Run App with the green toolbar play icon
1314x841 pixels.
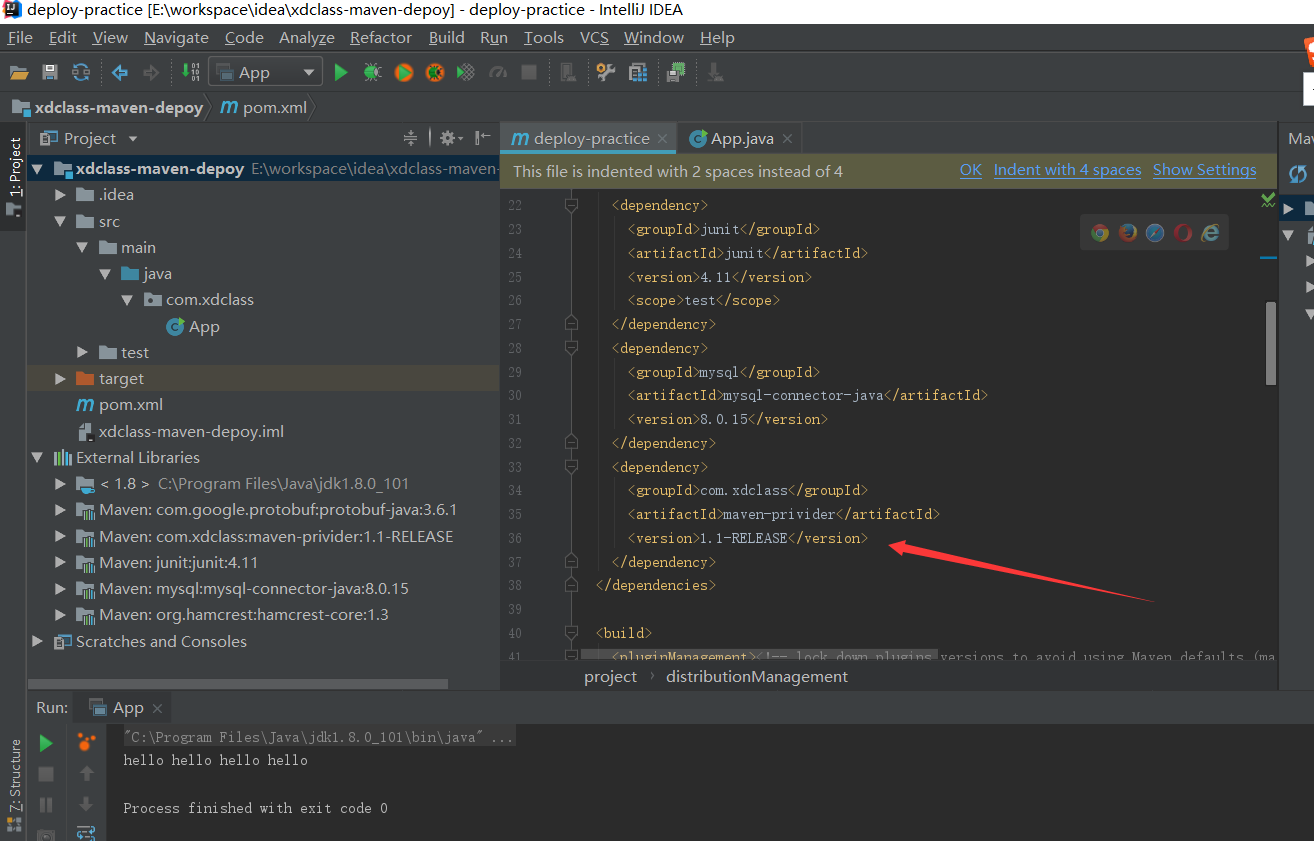pos(341,72)
